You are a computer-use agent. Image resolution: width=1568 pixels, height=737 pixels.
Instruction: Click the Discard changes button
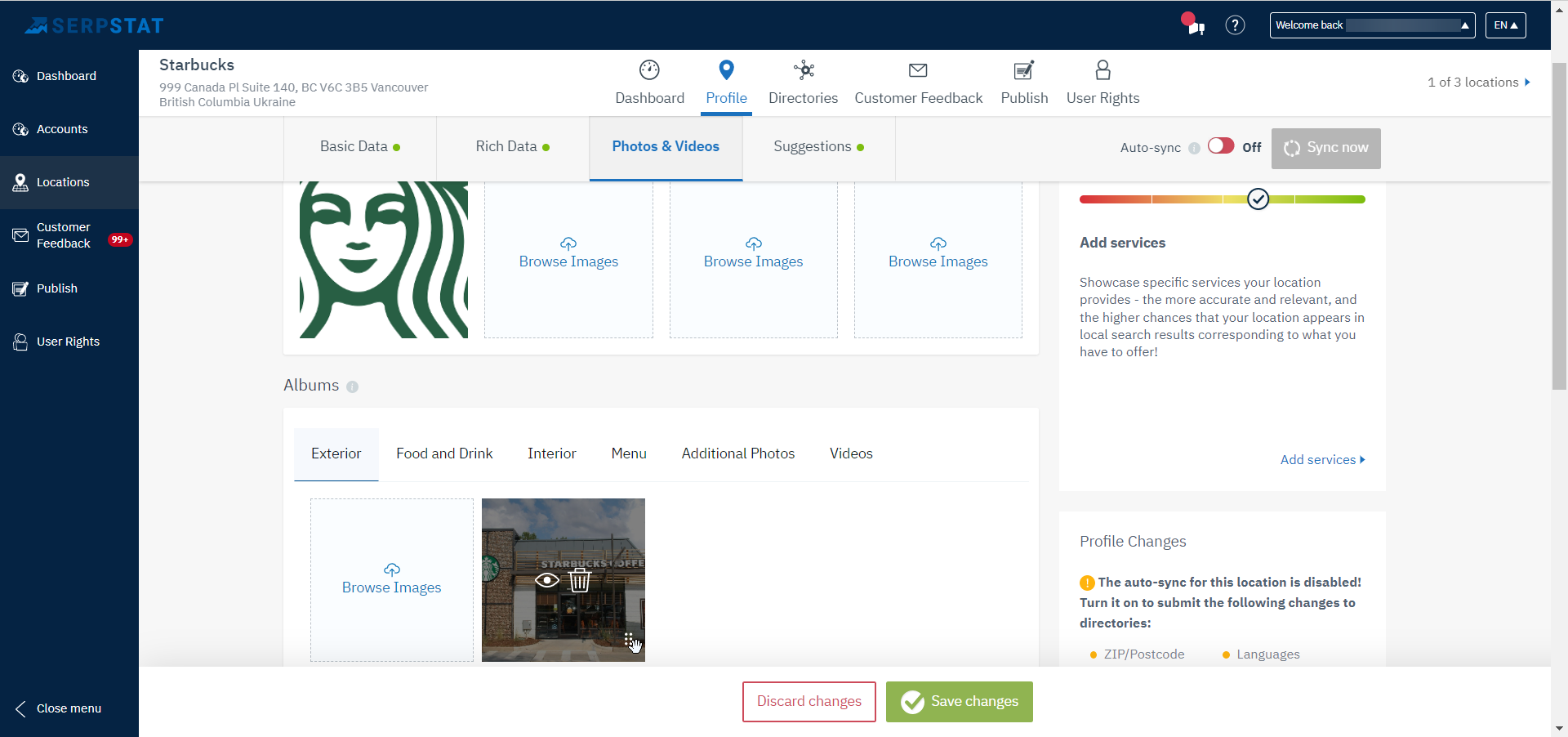808,702
